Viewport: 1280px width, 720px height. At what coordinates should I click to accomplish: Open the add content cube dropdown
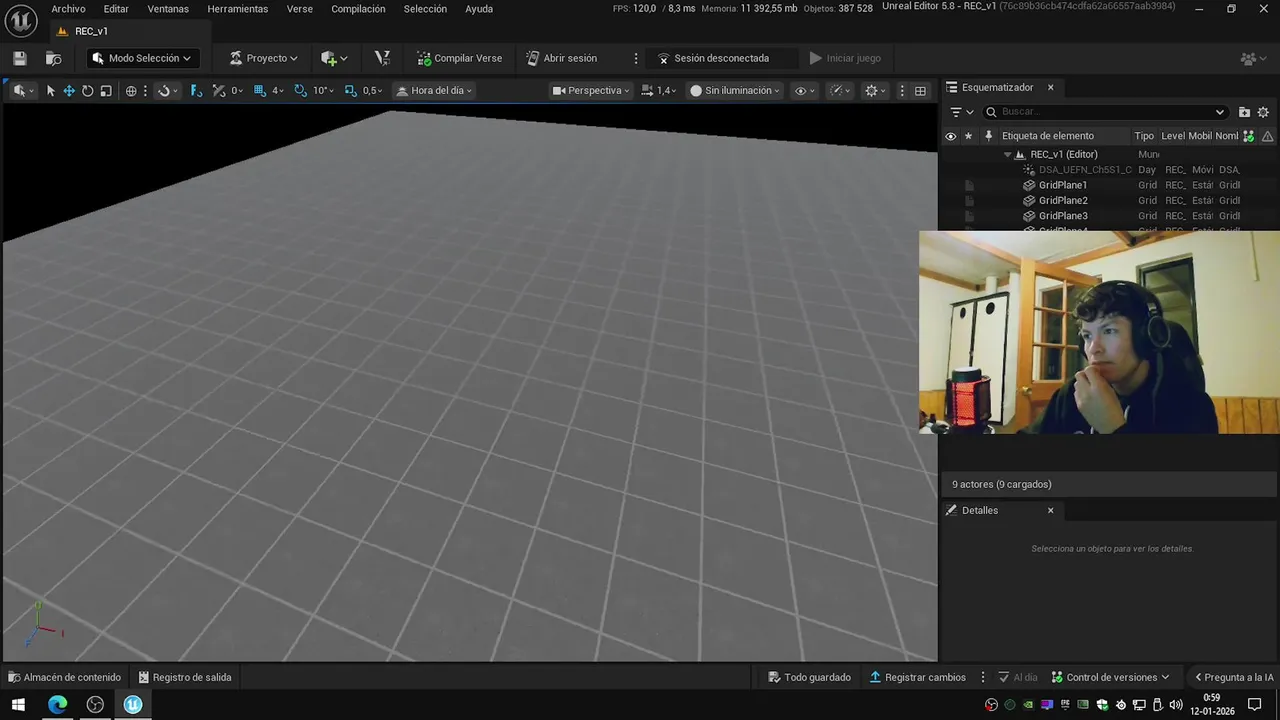pyautogui.click(x=334, y=58)
